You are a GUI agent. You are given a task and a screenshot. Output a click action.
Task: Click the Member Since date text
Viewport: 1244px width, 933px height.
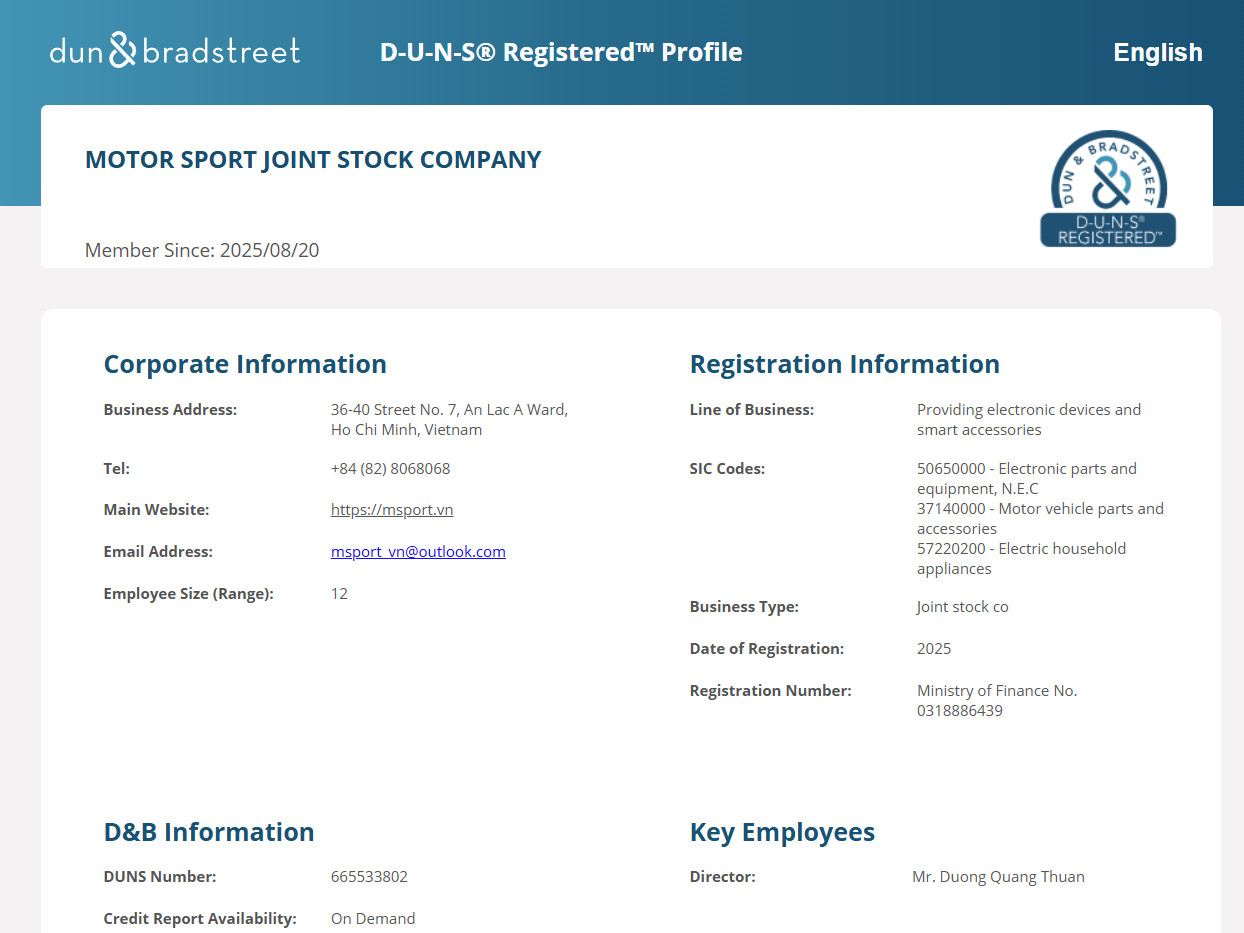click(202, 250)
